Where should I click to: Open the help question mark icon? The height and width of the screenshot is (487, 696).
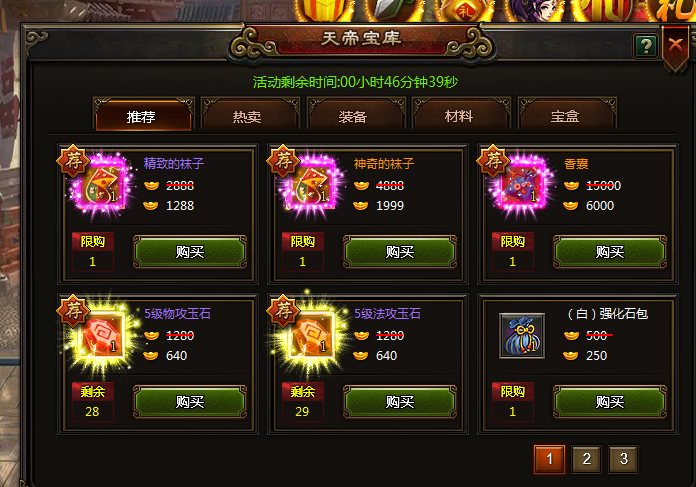[x=646, y=45]
